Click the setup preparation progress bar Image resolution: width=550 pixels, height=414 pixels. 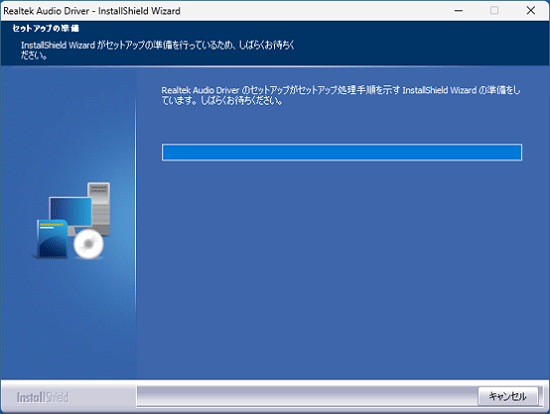click(342, 152)
